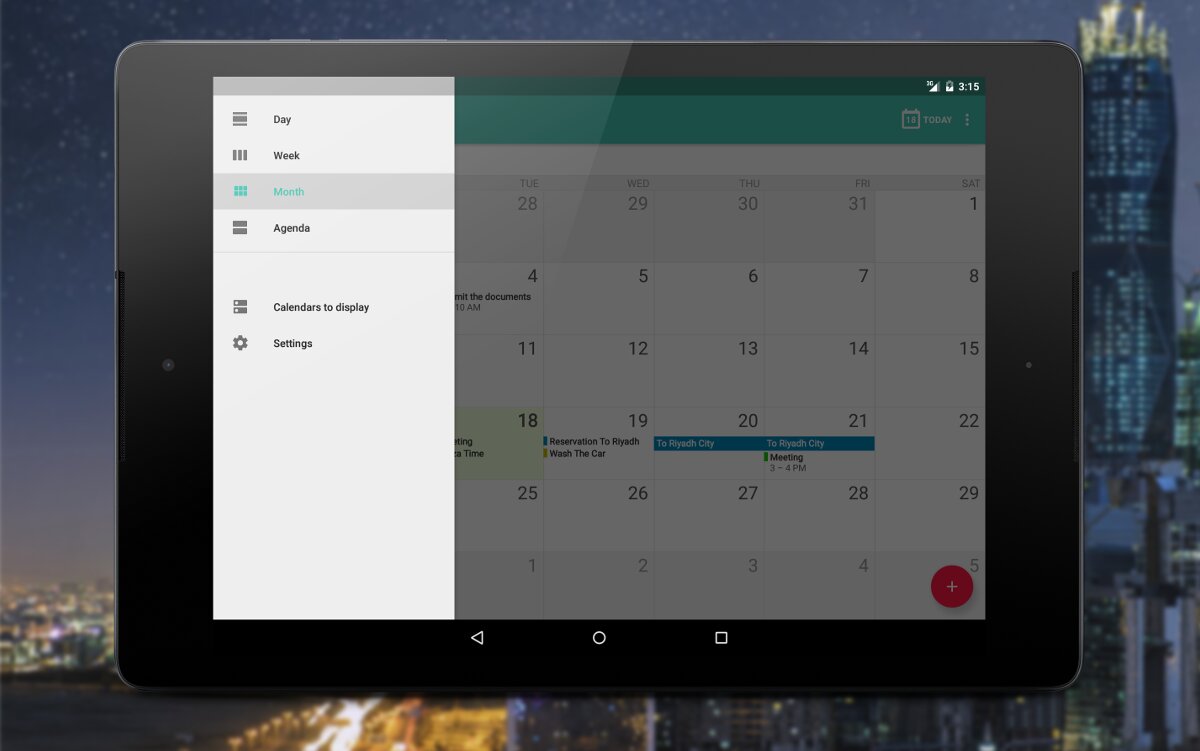The image size is (1200, 751).
Task: Click the Week view columns icon
Action: [x=240, y=155]
